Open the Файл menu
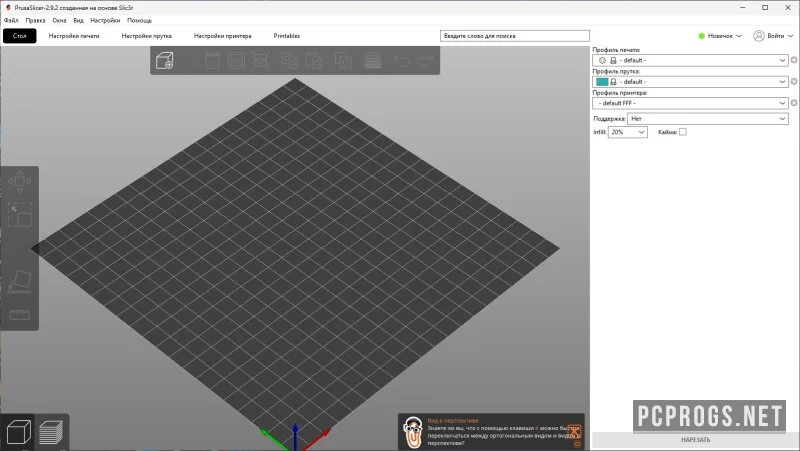 pos(11,20)
